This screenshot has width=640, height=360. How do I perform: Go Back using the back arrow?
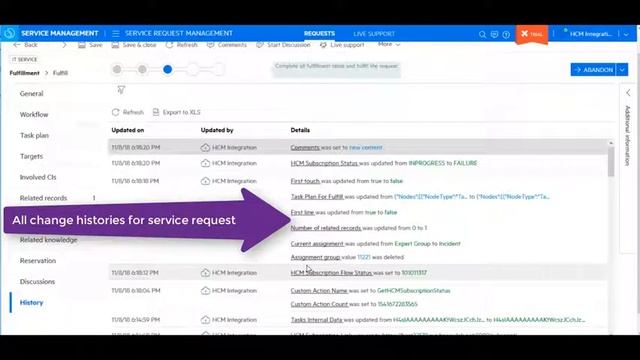click(25, 45)
